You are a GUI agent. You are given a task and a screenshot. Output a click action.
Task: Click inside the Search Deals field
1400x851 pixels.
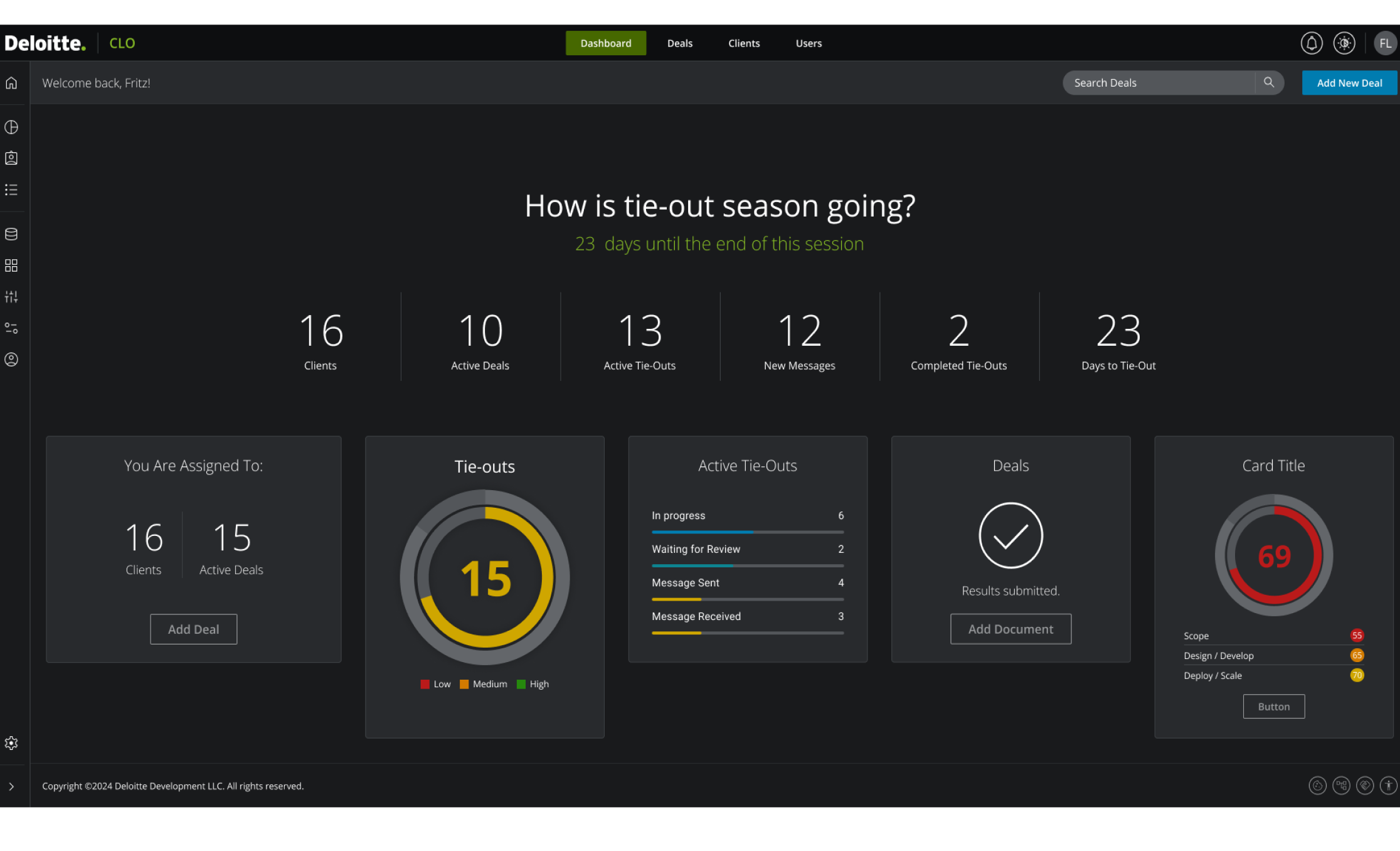(x=1160, y=82)
